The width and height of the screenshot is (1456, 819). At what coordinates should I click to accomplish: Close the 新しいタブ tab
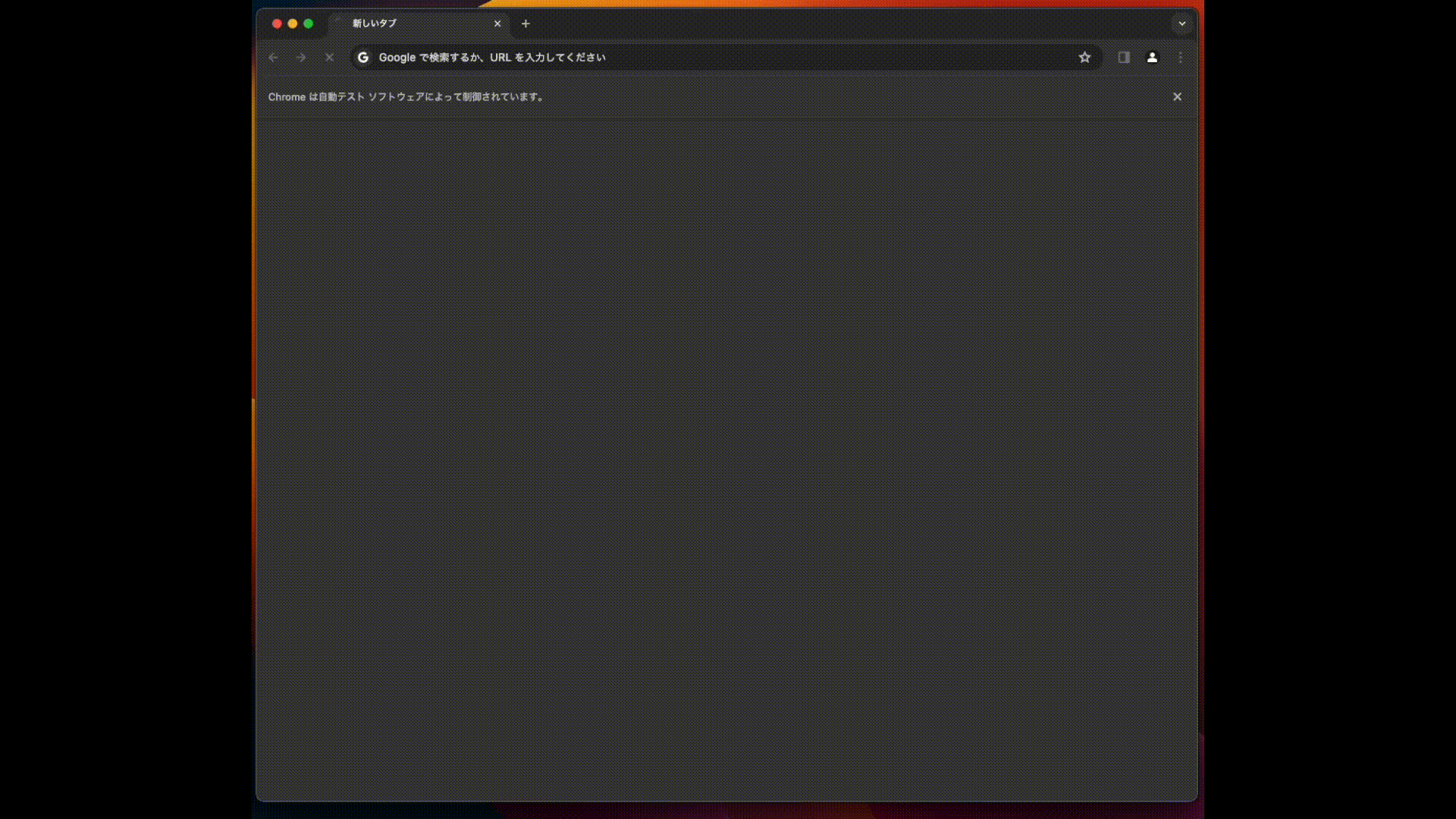[497, 24]
